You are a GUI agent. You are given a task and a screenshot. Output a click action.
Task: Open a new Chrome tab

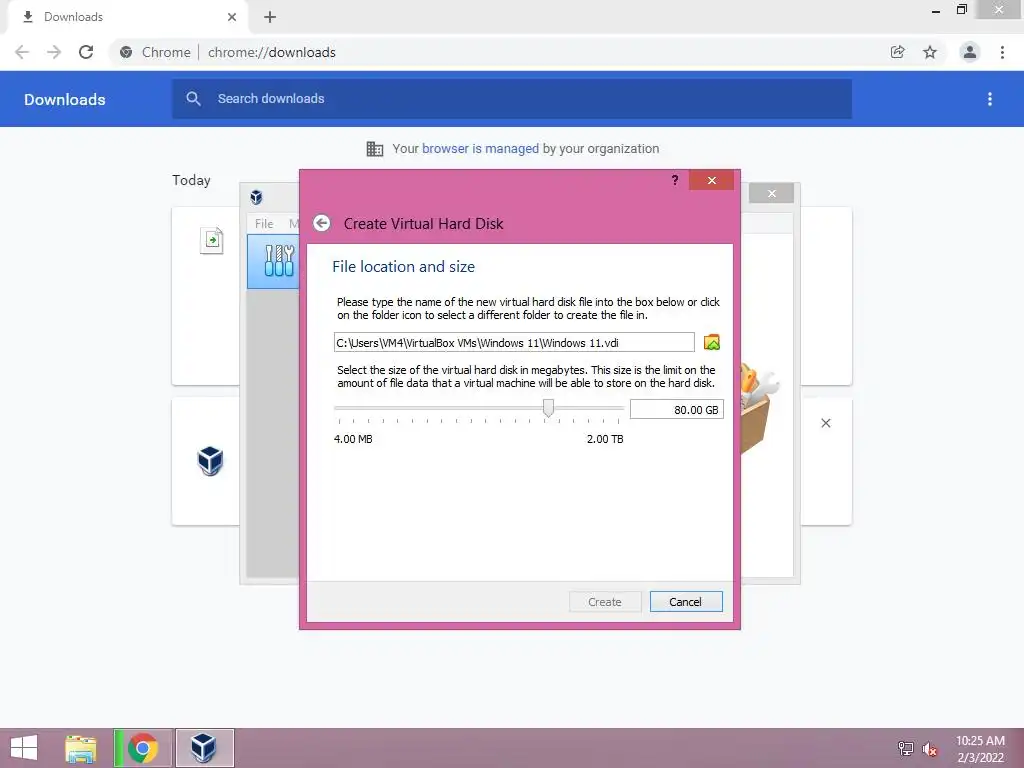[x=270, y=17]
